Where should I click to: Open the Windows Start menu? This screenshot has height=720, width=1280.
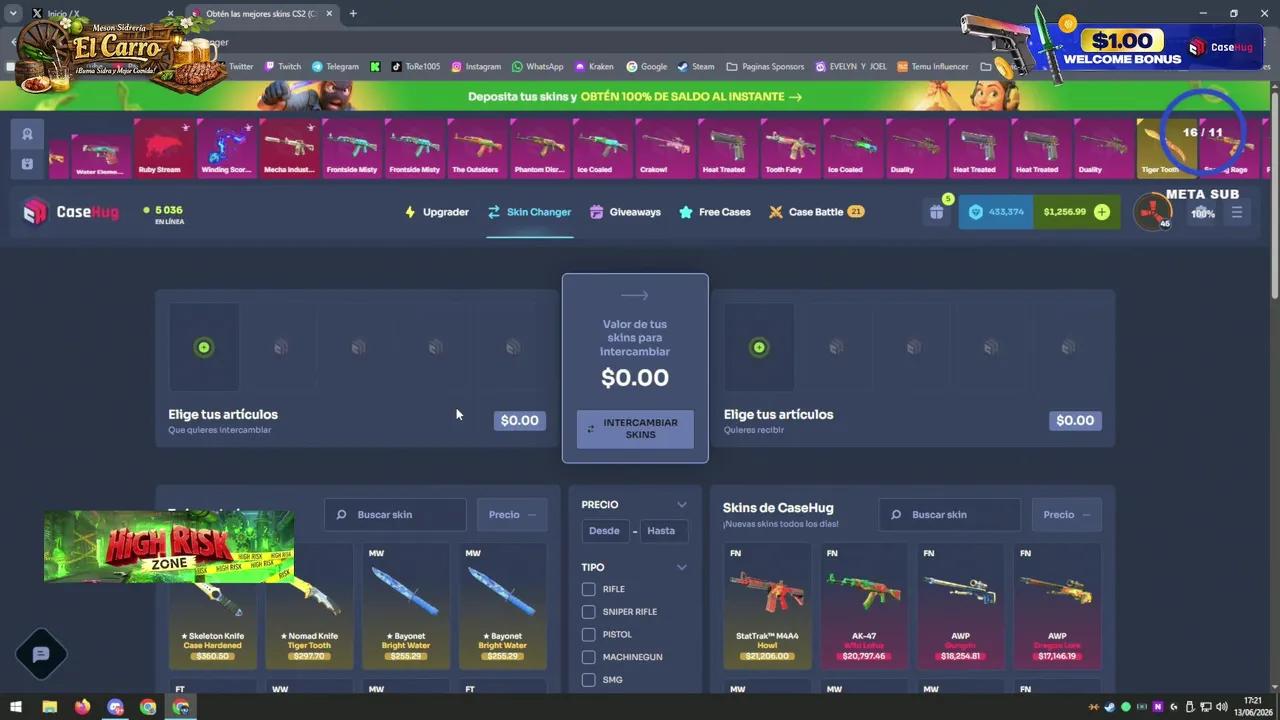16,707
